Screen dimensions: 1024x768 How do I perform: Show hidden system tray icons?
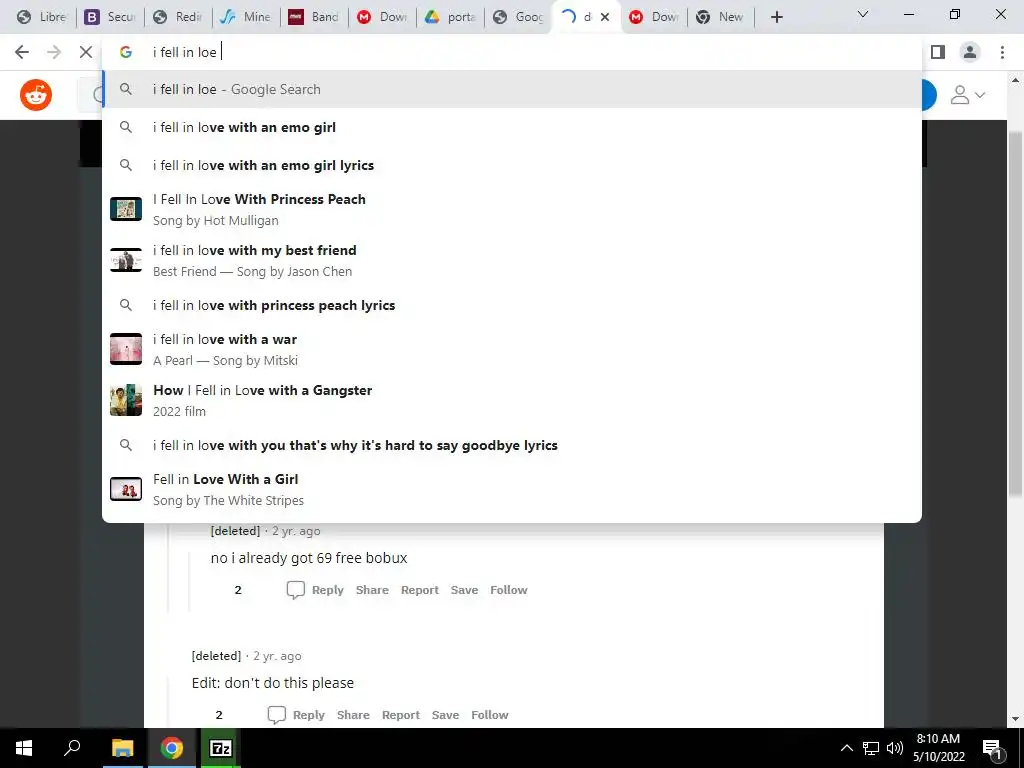tap(846, 748)
